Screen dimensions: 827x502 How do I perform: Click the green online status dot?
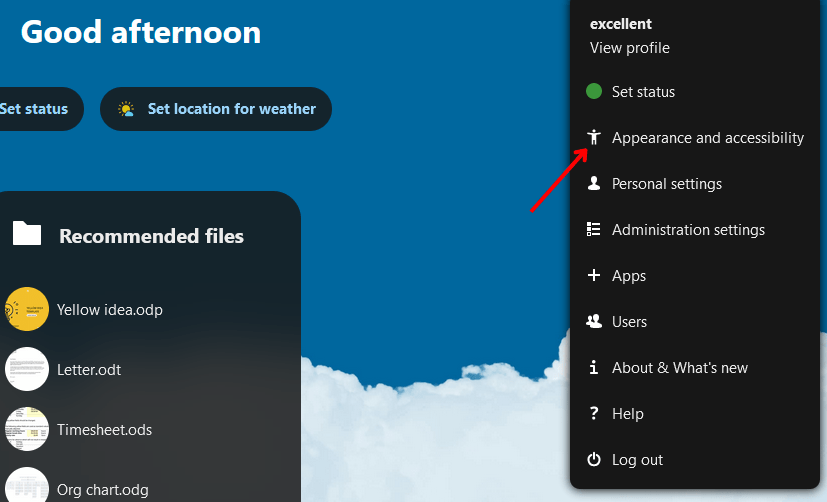(x=594, y=92)
